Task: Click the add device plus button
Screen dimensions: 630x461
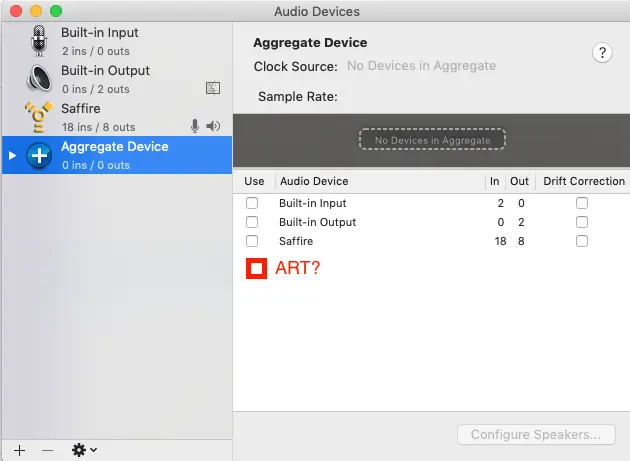Action: coord(19,450)
